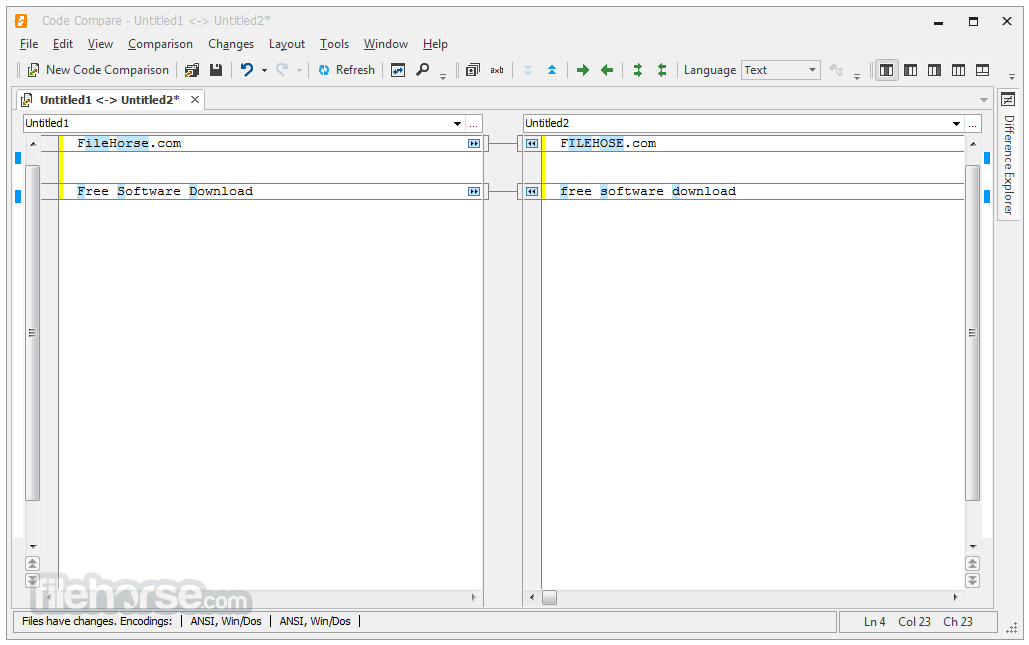This screenshot has height=645, width=1029.
Task: Jump to first difference in left pane
Action: click(x=32, y=564)
